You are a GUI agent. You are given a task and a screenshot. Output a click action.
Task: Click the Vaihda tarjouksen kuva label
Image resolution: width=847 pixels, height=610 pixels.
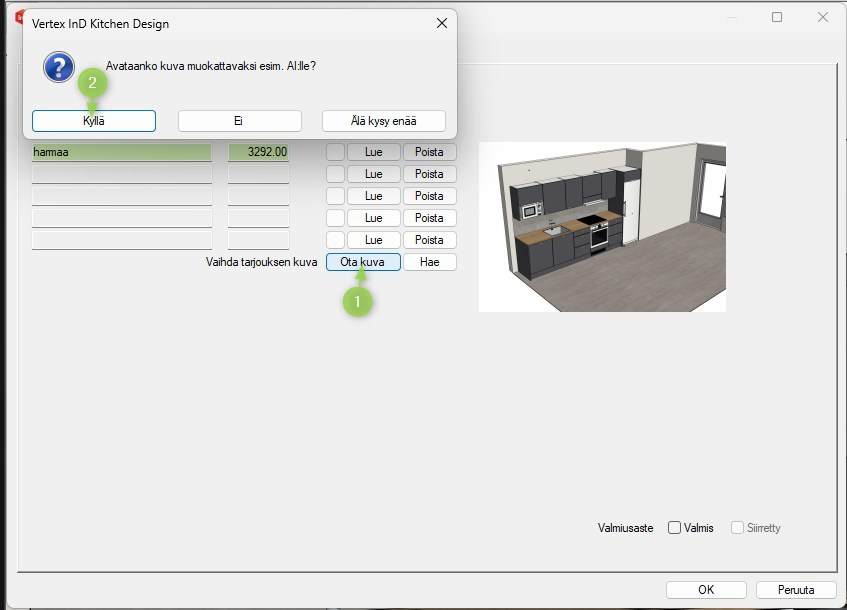click(x=261, y=262)
